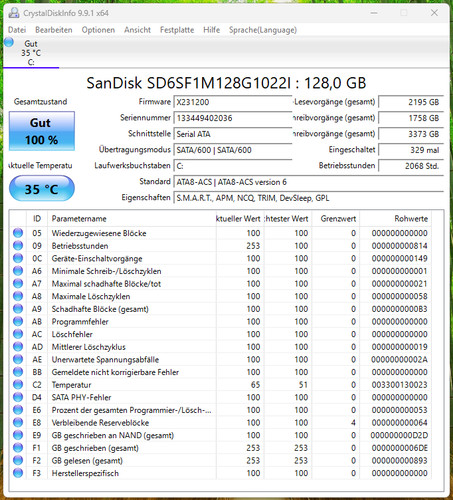Click the NAND write value 3373 GB

(411, 134)
